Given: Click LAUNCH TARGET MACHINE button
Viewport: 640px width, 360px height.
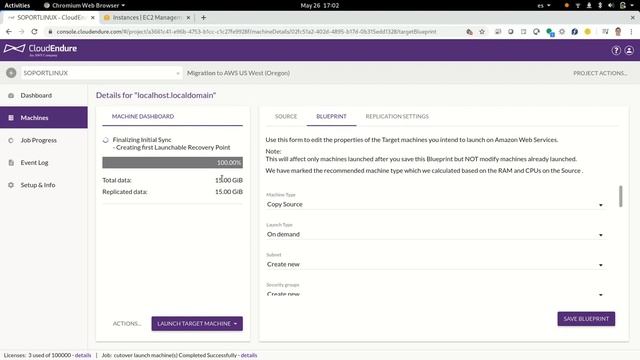Looking at the screenshot, I should [197, 323].
